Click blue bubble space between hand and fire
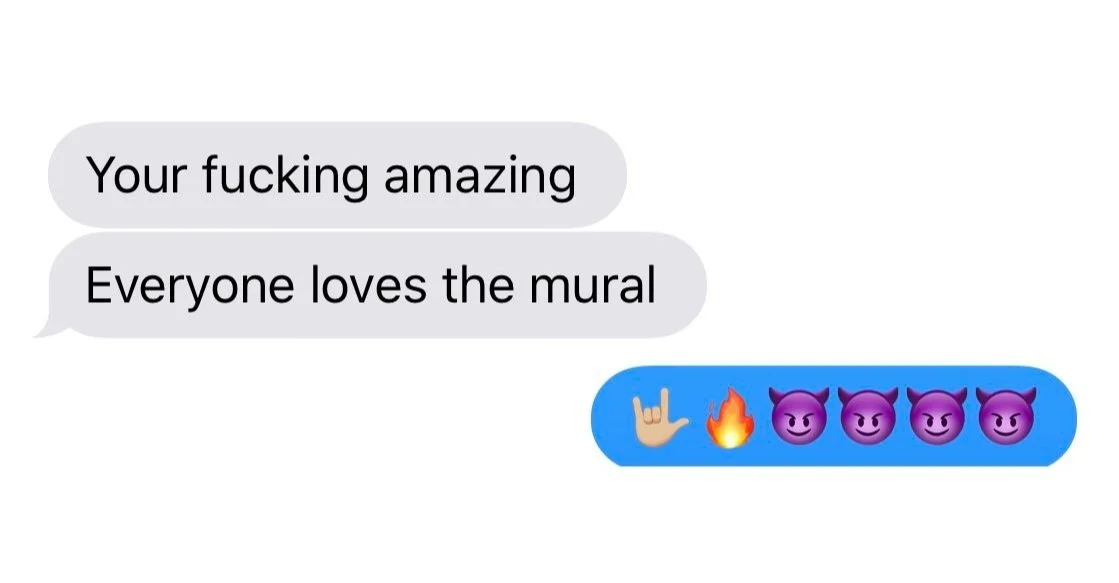 (x=697, y=417)
